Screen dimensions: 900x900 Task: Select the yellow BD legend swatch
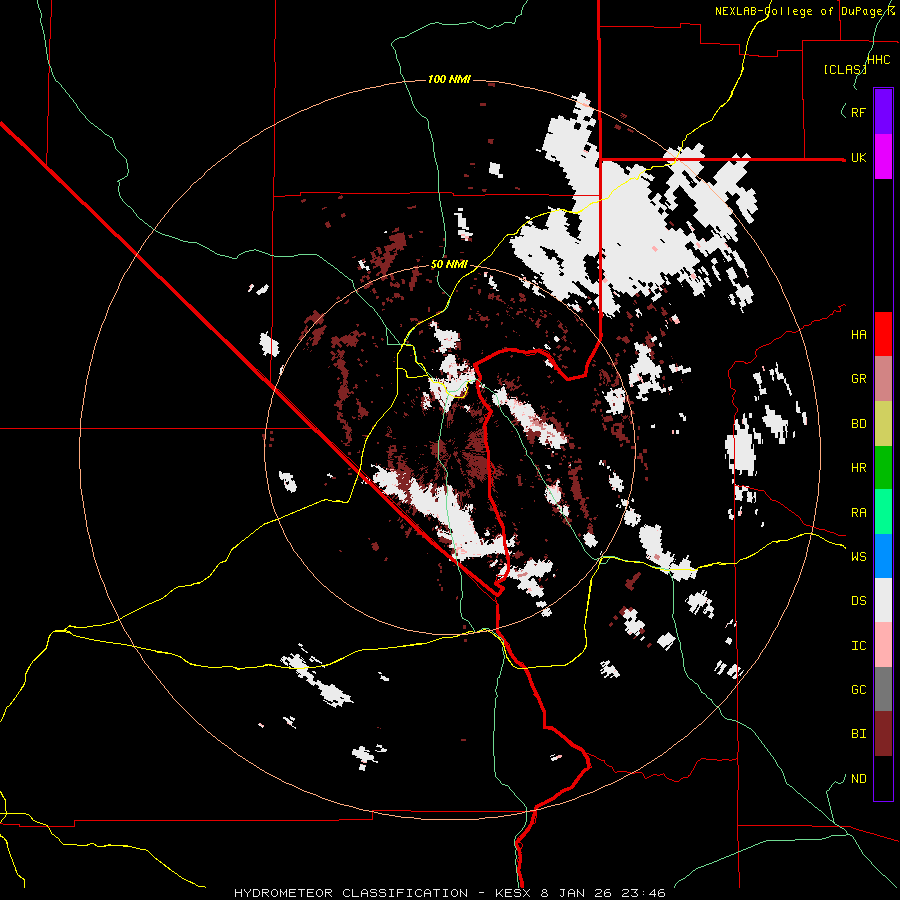pyautogui.click(x=883, y=424)
